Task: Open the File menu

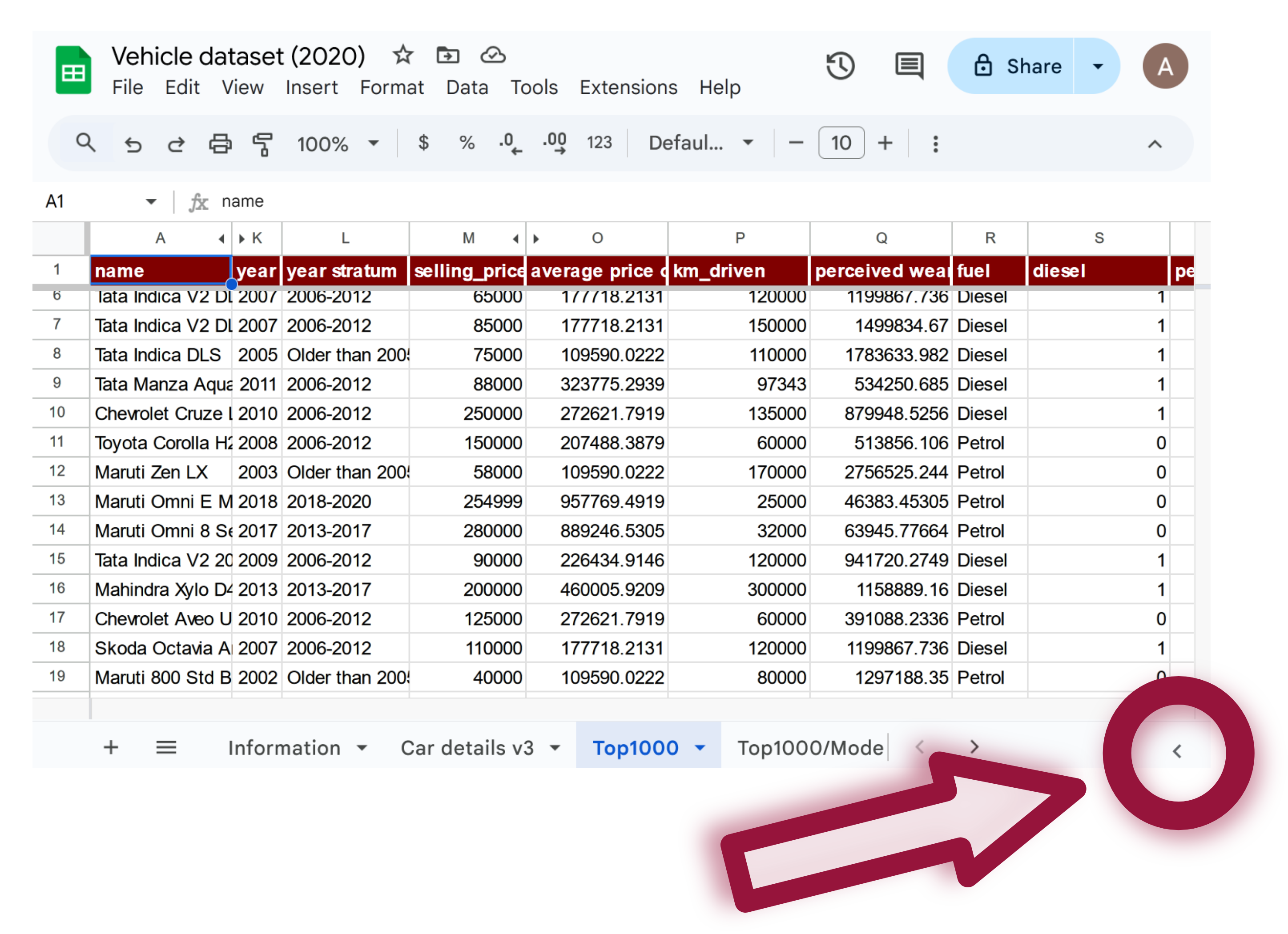Action: pos(127,88)
